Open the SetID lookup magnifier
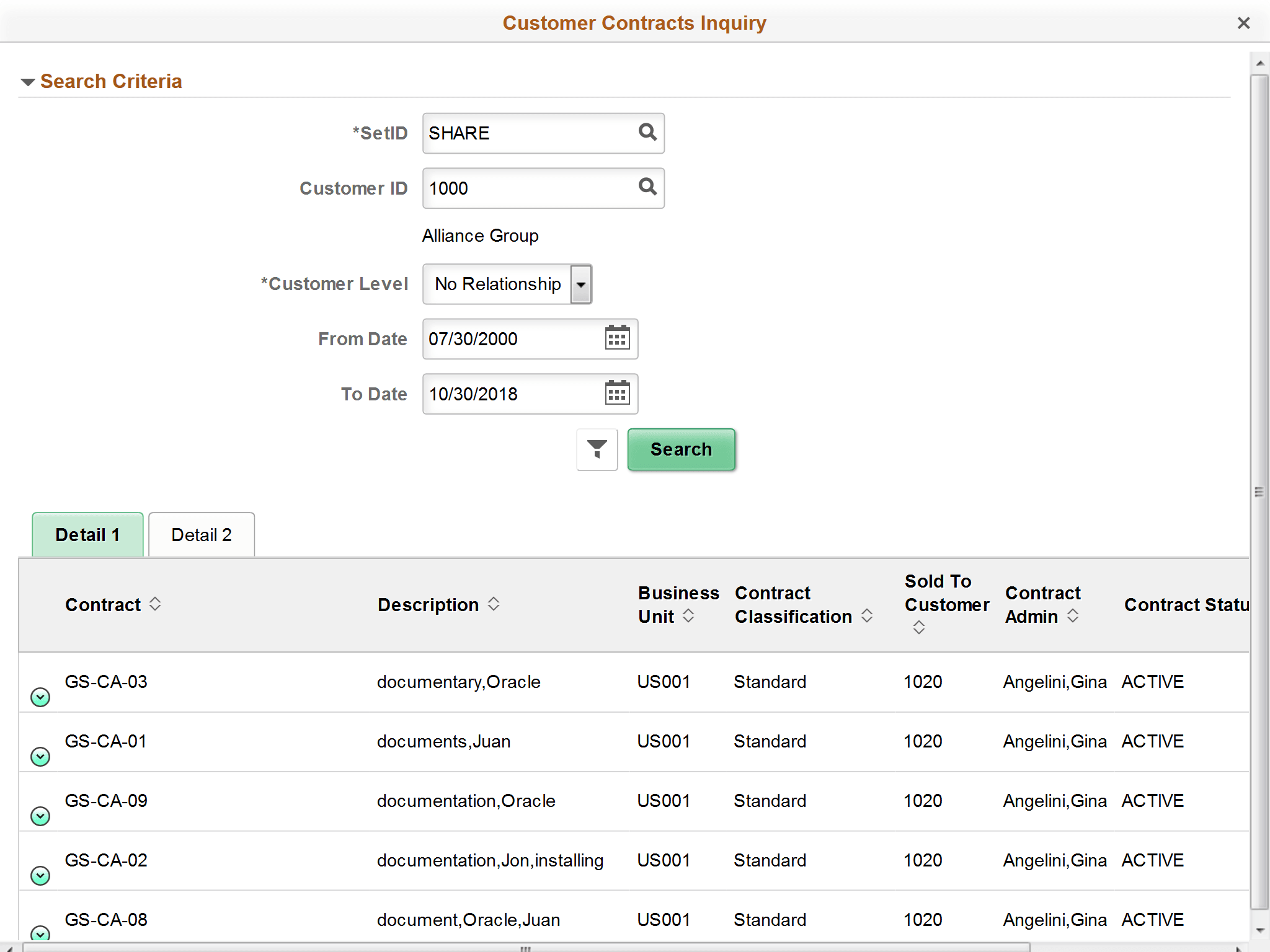This screenshot has width=1270, height=952. tap(647, 133)
